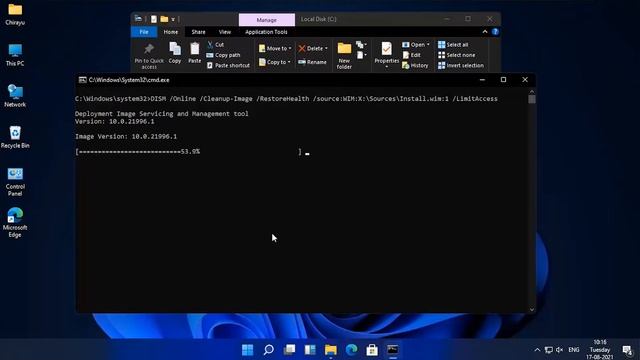Image resolution: width=640 pixels, height=360 pixels.
Task: Click the Paste icon in Explorer ribbon
Action: 195,53
